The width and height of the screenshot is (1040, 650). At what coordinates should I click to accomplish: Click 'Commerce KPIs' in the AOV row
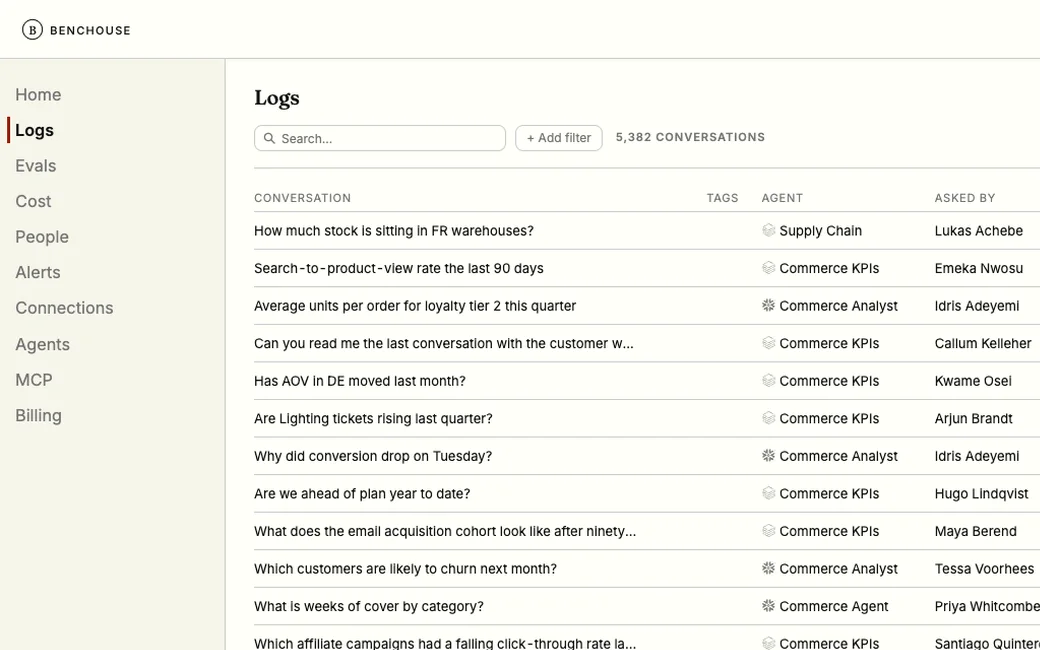tap(829, 381)
